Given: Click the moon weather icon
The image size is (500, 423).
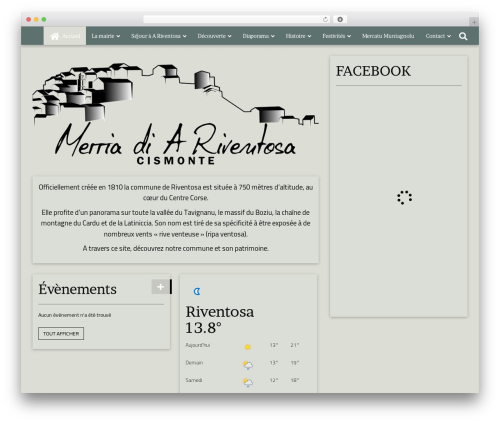Looking at the screenshot, I should click(x=197, y=292).
